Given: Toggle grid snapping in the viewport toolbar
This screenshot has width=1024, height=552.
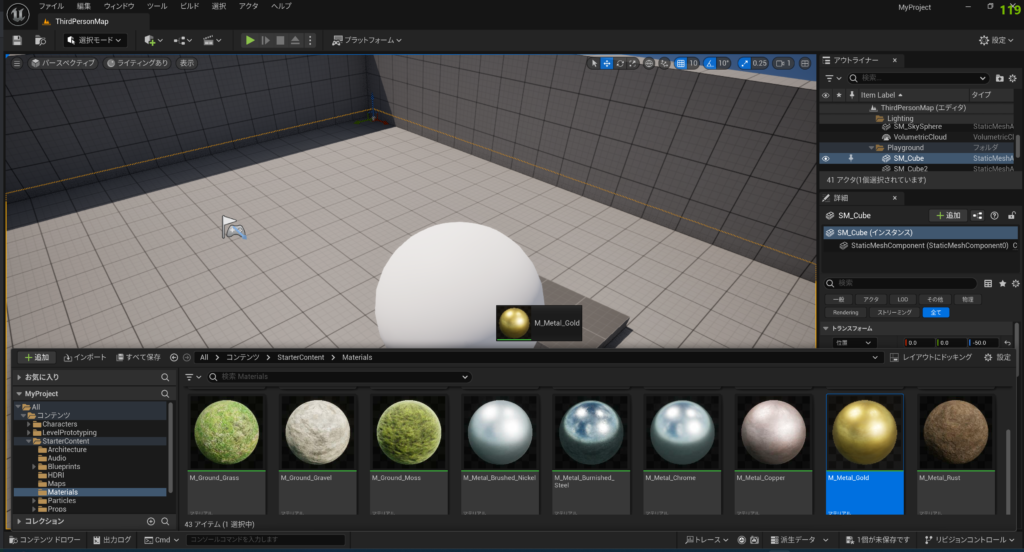Looking at the screenshot, I should pos(681,63).
